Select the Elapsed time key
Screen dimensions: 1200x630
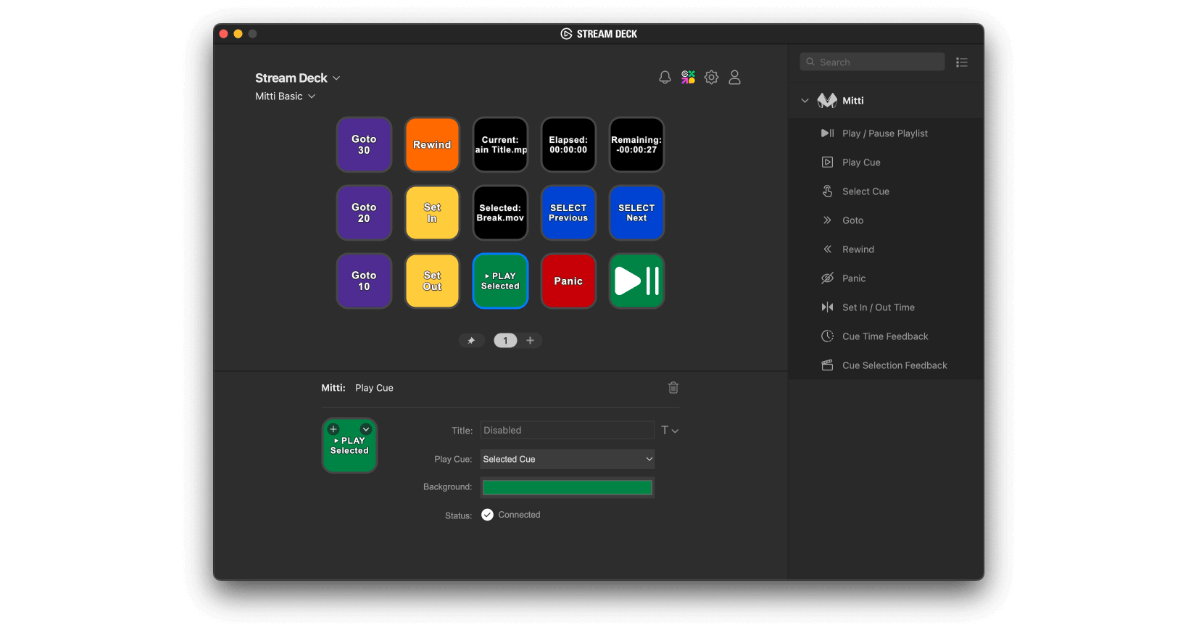568,145
